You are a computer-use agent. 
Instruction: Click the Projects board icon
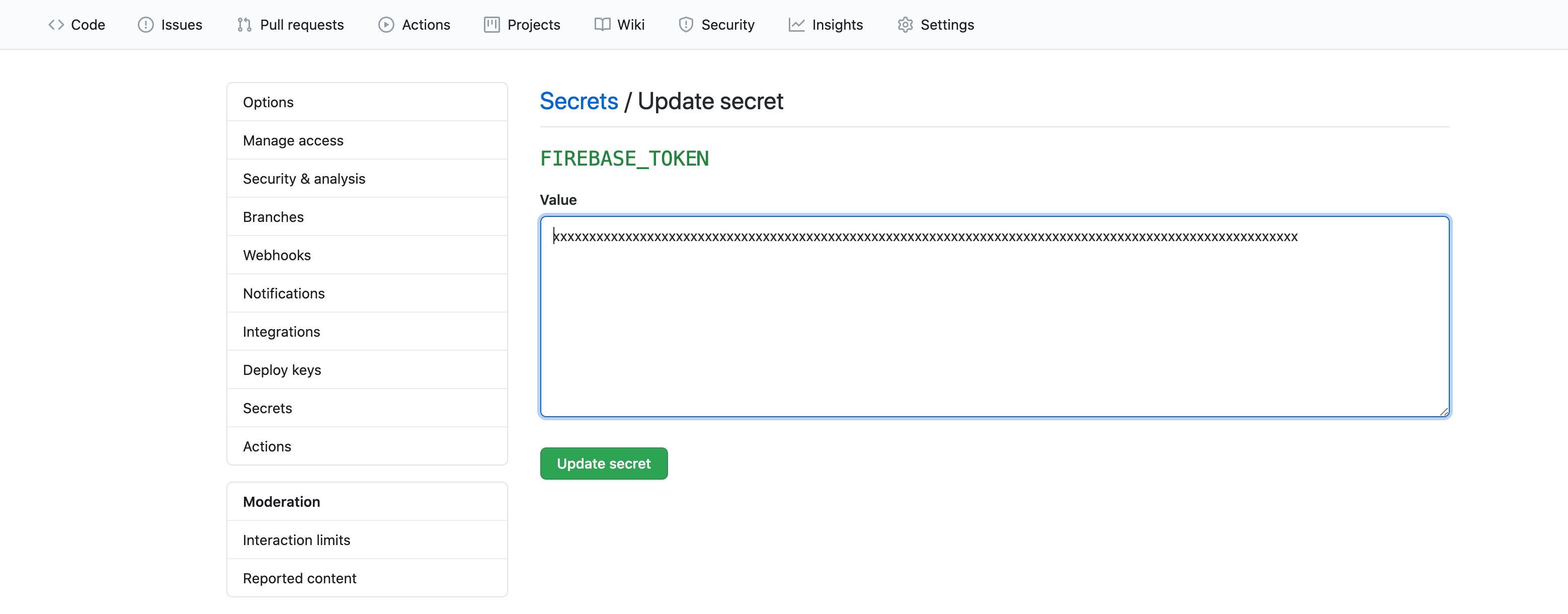[492, 25]
